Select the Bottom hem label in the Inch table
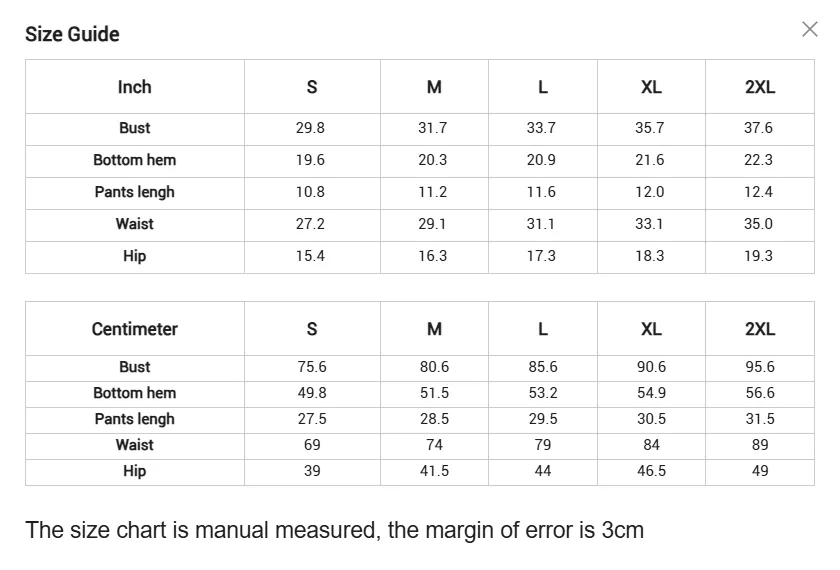Screen dimensions: 840x570 pos(134,160)
